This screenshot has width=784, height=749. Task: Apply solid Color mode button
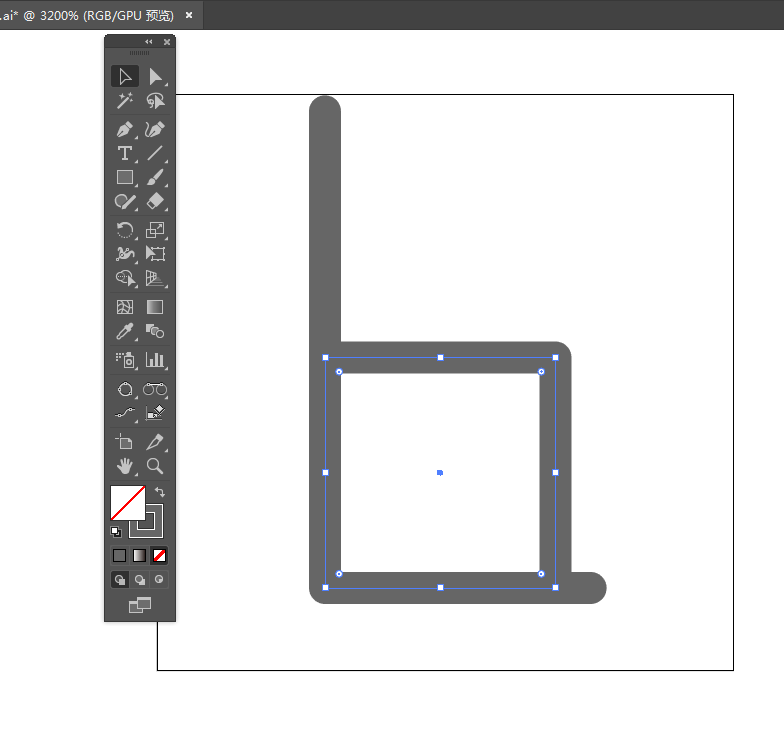[x=120, y=556]
